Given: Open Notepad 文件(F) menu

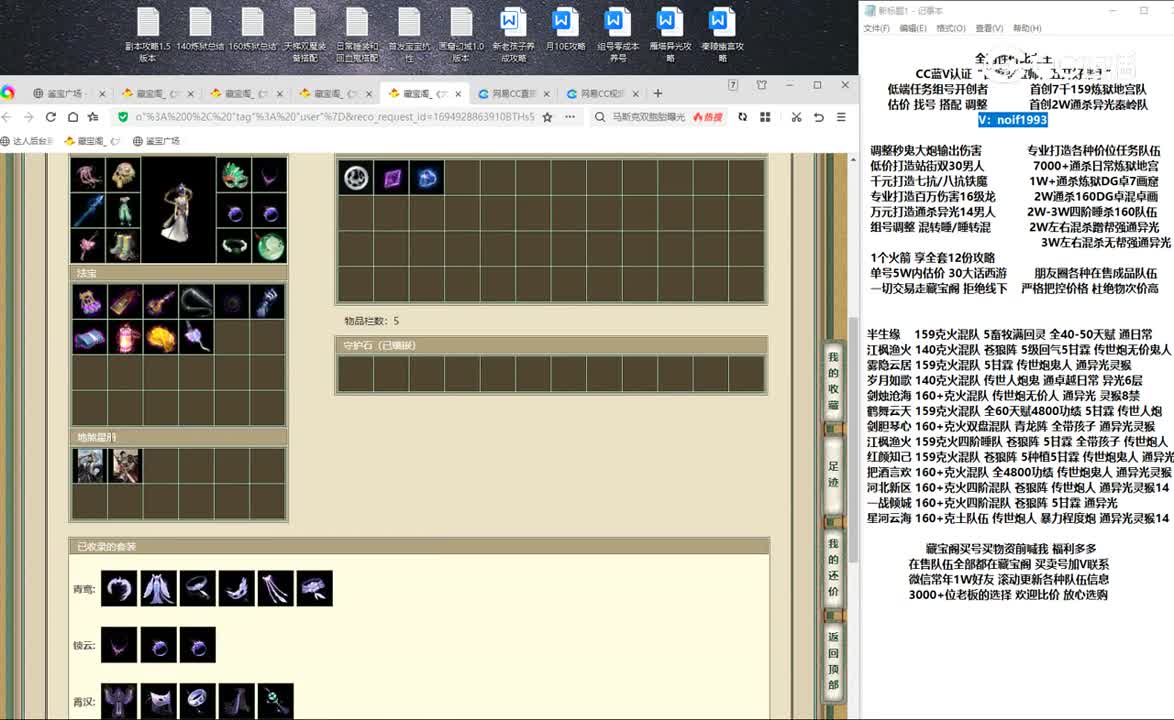Looking at the screenshot, I should 876,28.
